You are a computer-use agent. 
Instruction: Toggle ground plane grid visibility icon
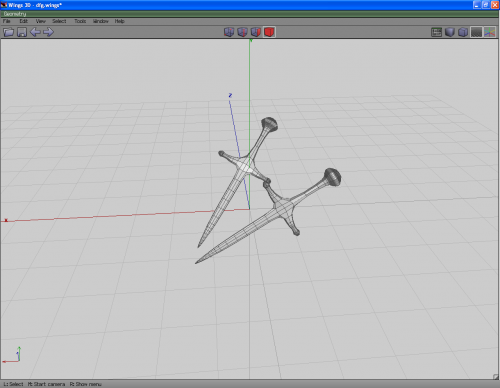pyautogui.click(x=476, y=32)
